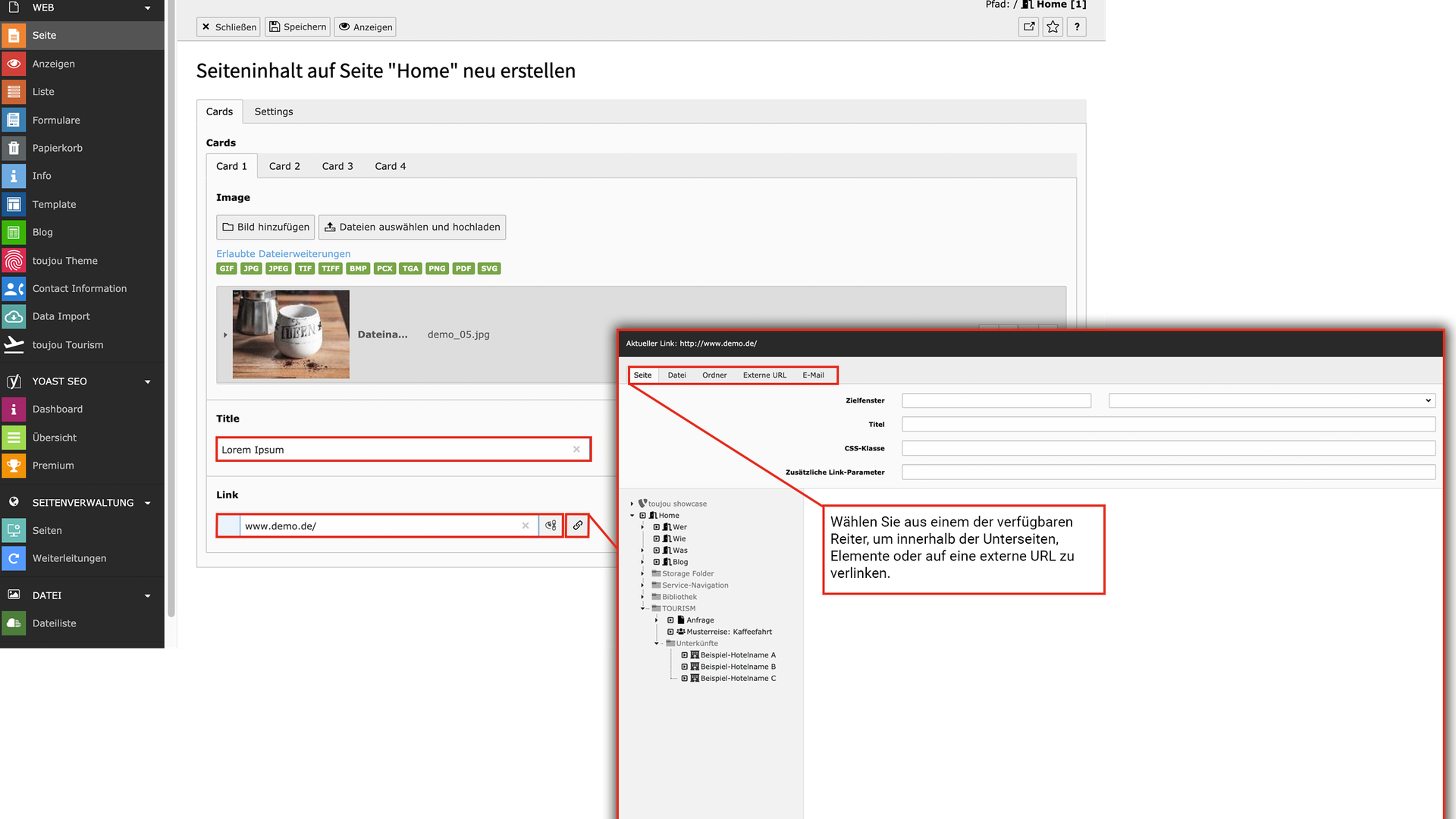Open Papierkorb trash module
The width and height of the screenshot is (1456, 819).
[x=57, y=148]
